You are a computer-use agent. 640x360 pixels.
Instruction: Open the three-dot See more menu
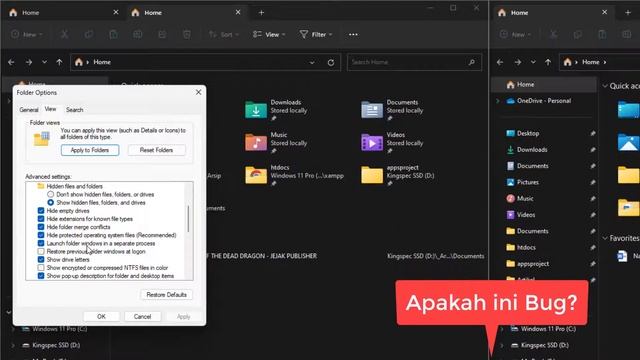tap(353, 35)
